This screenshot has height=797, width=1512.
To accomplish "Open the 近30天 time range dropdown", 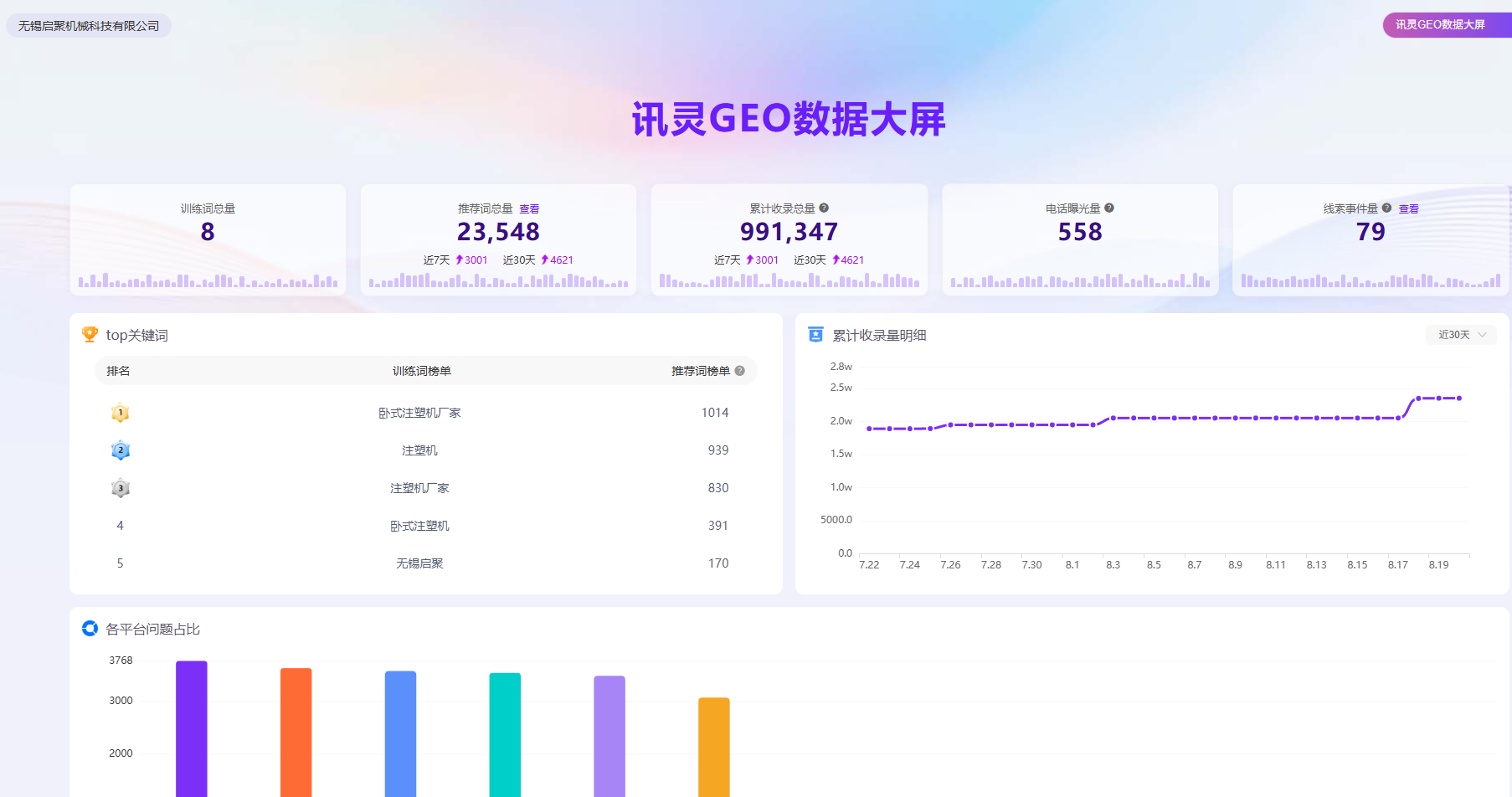I will (1461, 335).
